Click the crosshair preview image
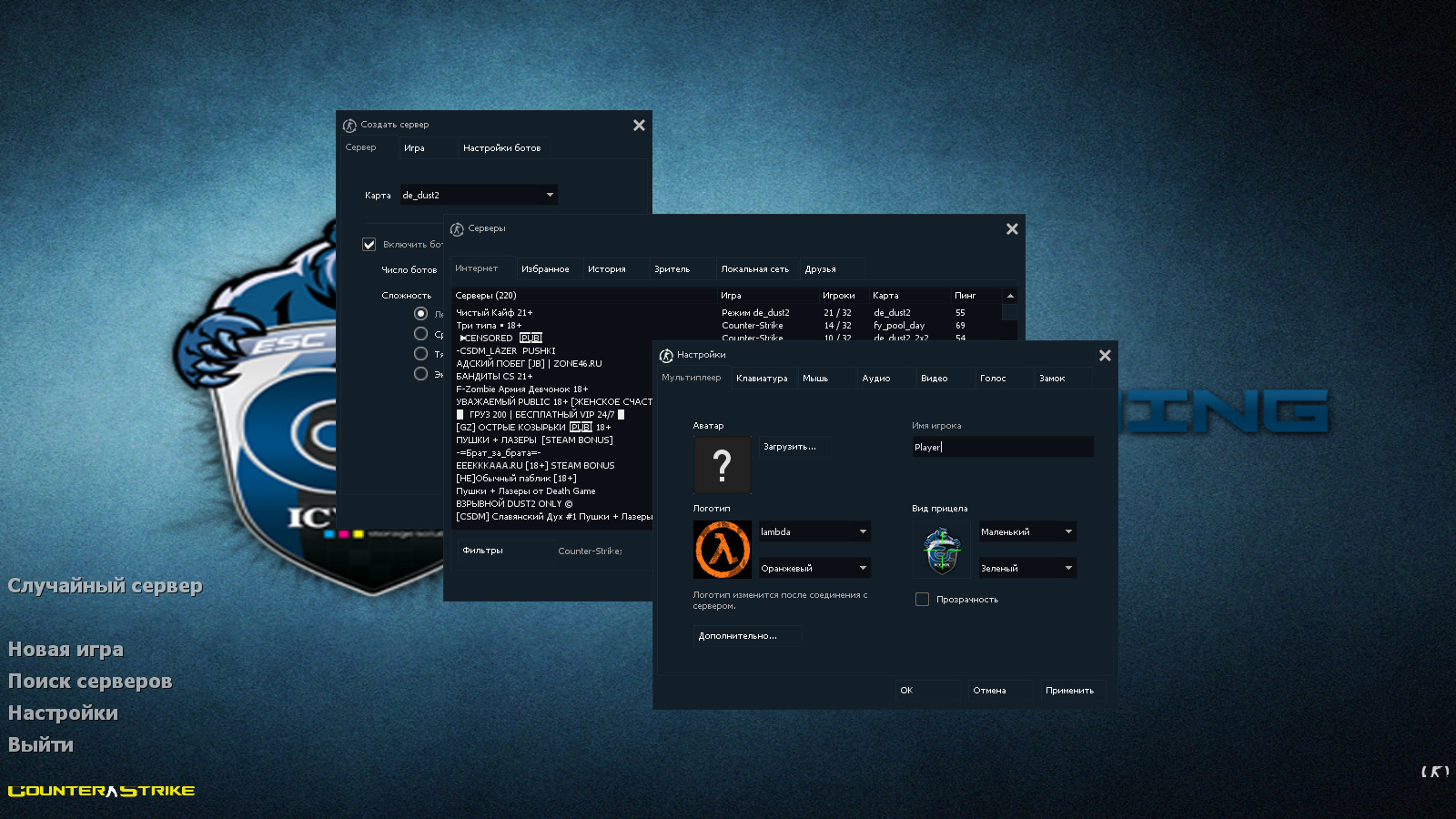The height and width of the screenshot is (819, 1456). coord(942,551)
